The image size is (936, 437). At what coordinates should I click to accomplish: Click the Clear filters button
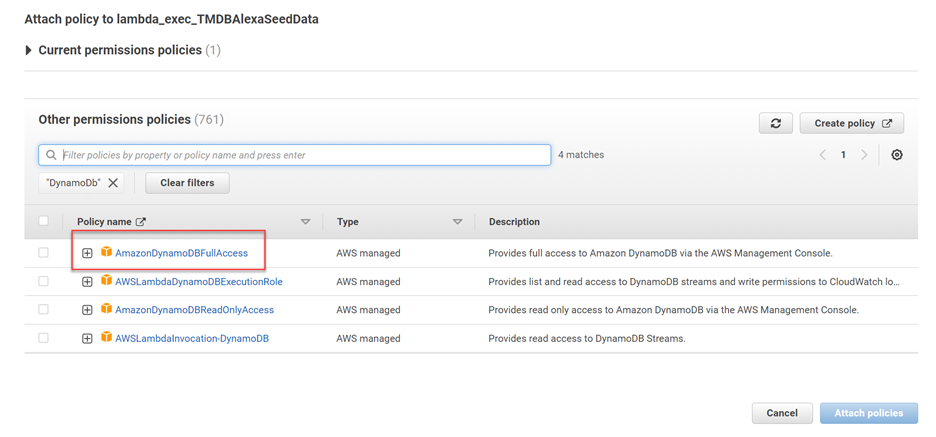(x=187, y=183)
